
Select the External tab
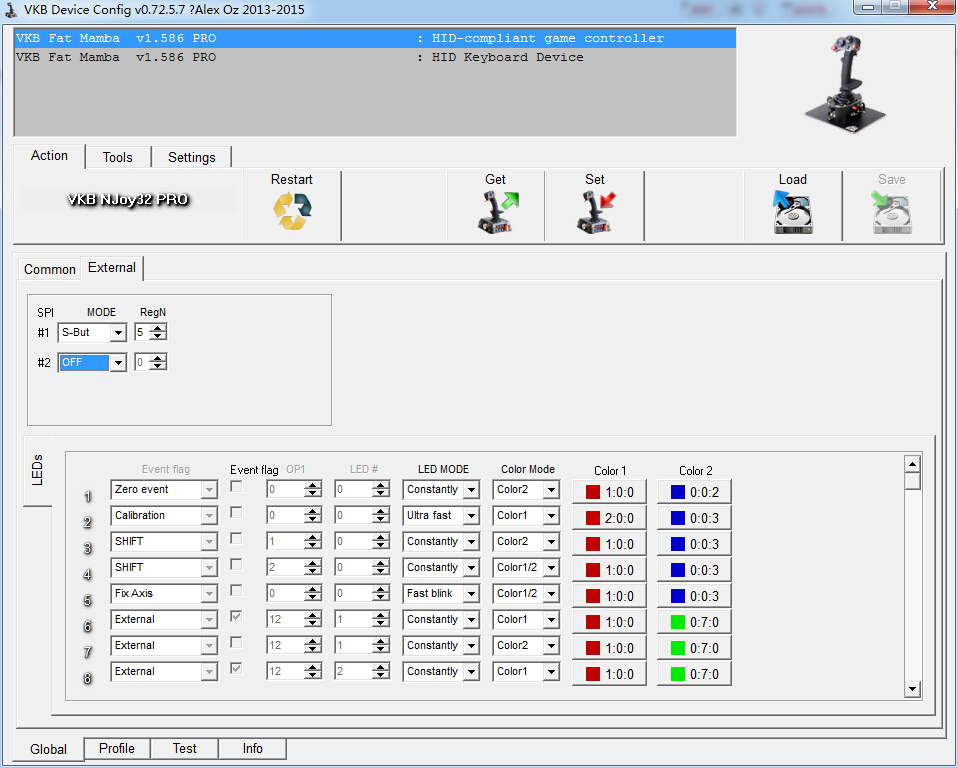click(112, 268)
